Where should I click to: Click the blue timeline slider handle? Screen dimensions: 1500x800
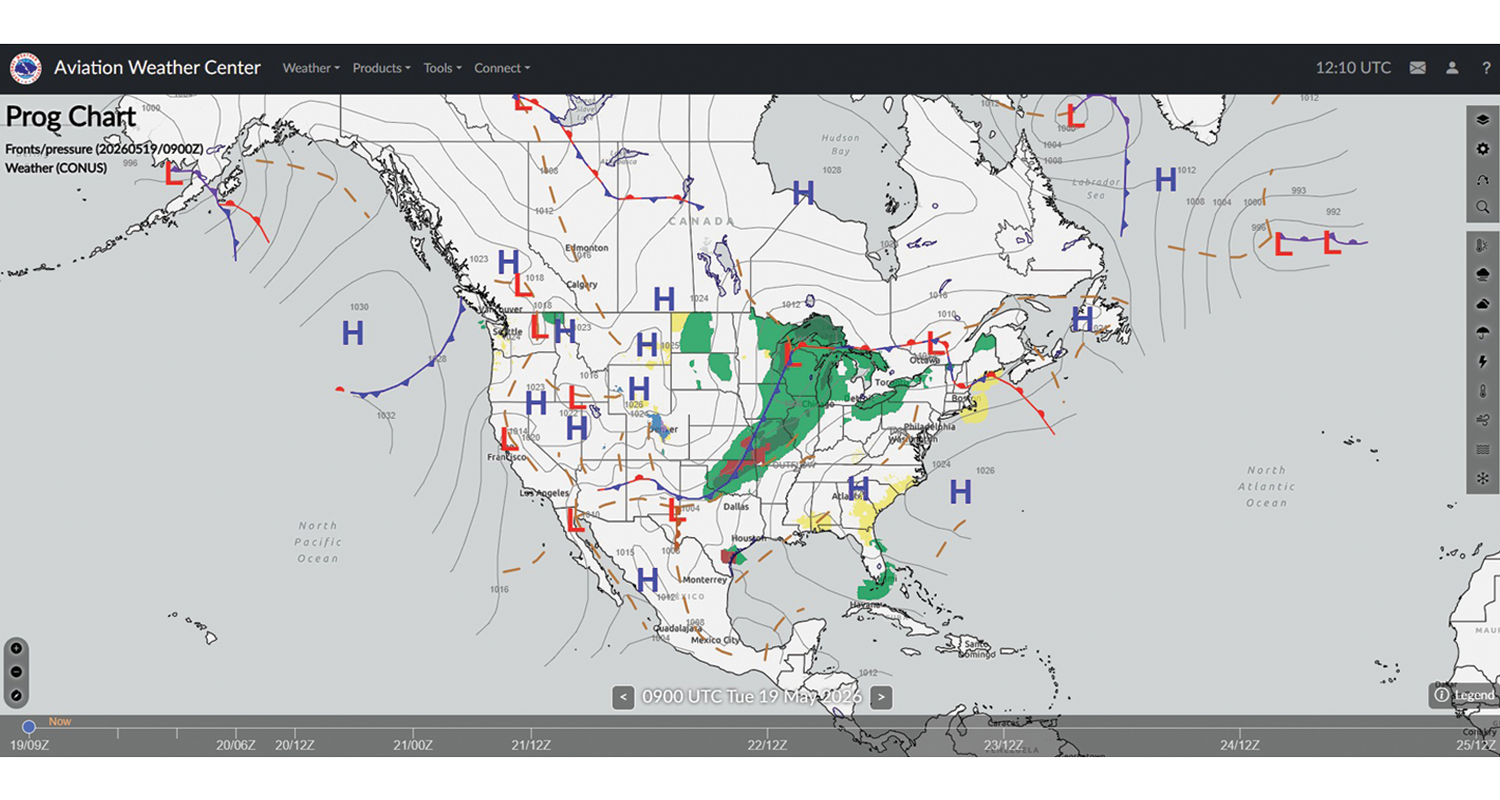29,727
